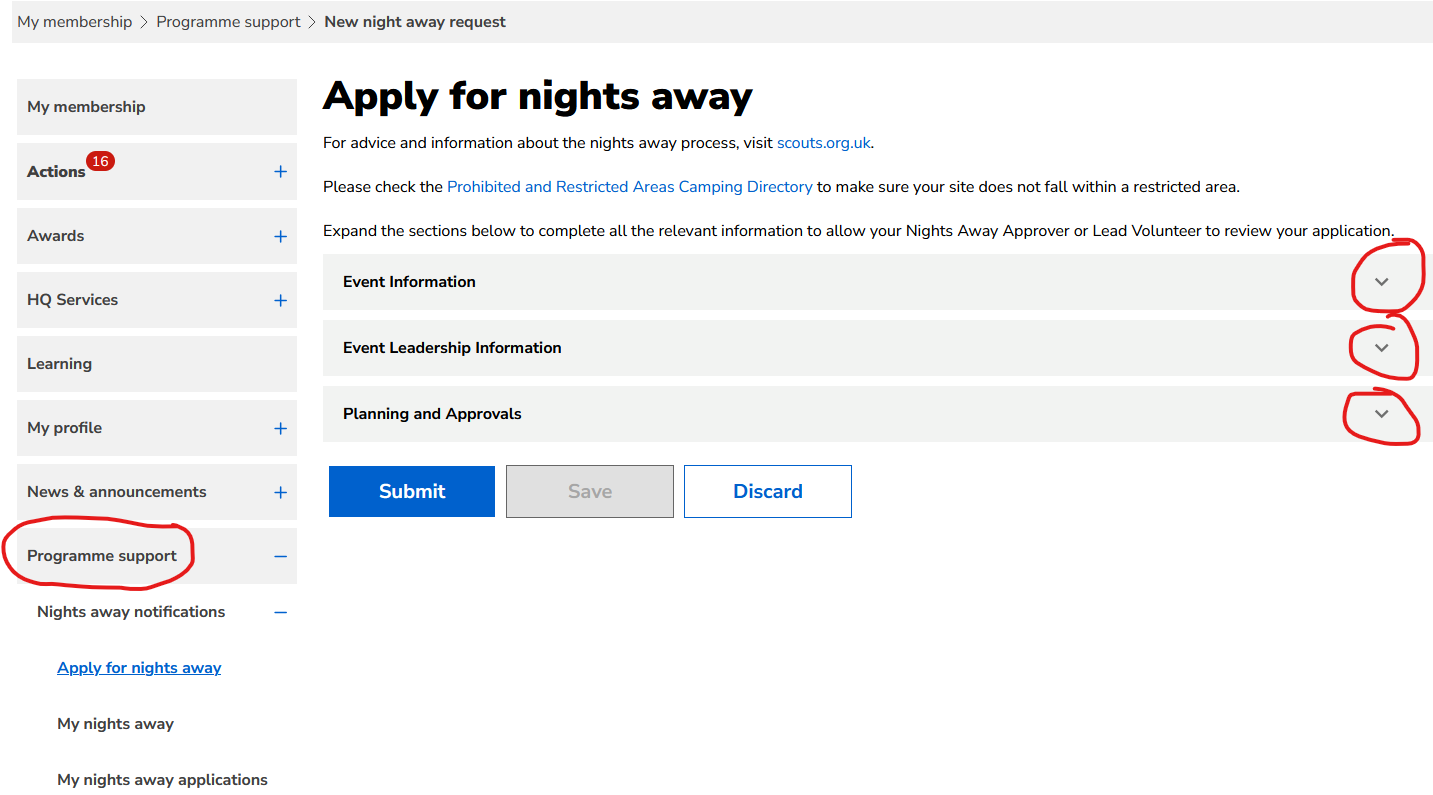The image size is (1433, 795).
Task: Expand Event Leadership Information chevron
Action: tap(1382, 348)
